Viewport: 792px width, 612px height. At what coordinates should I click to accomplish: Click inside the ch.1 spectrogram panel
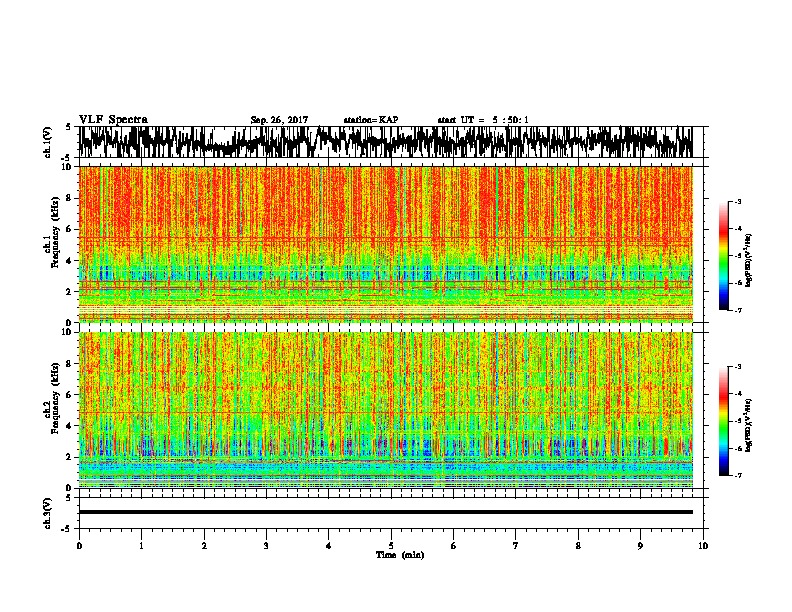click(385, 244)
